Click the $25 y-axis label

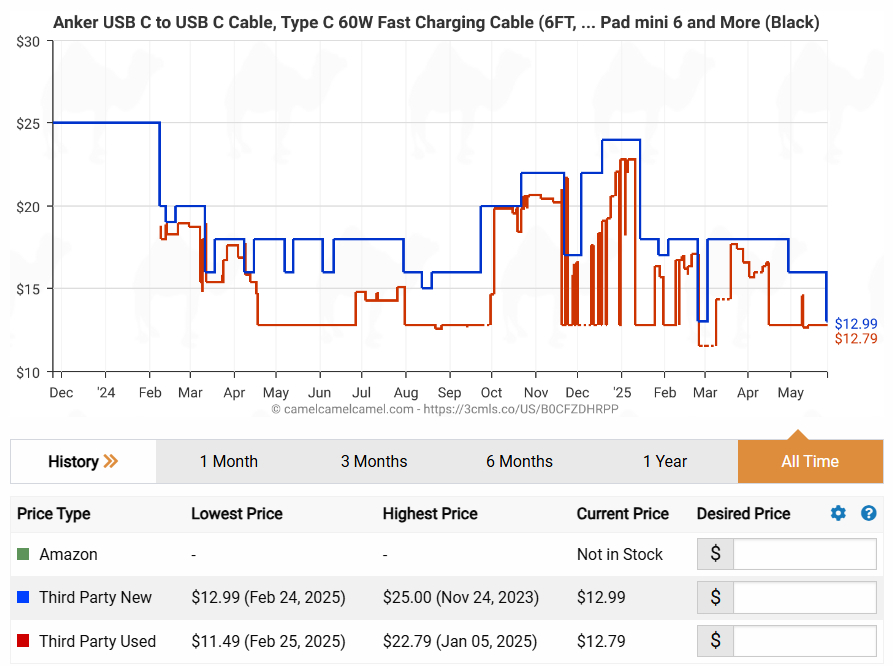point(27,124)
